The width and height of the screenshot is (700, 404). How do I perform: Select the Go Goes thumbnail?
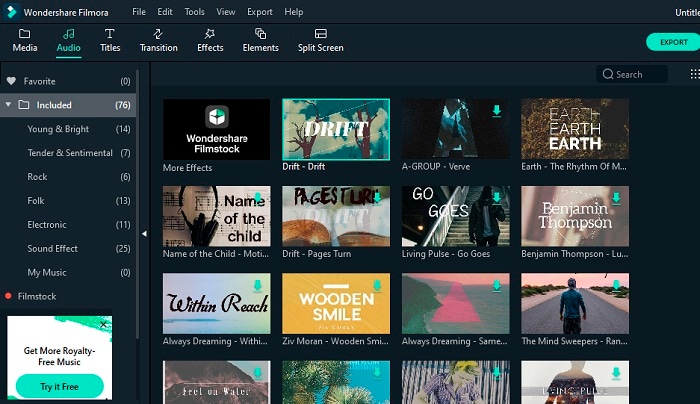pyautogui.click(x=455, y=216)
